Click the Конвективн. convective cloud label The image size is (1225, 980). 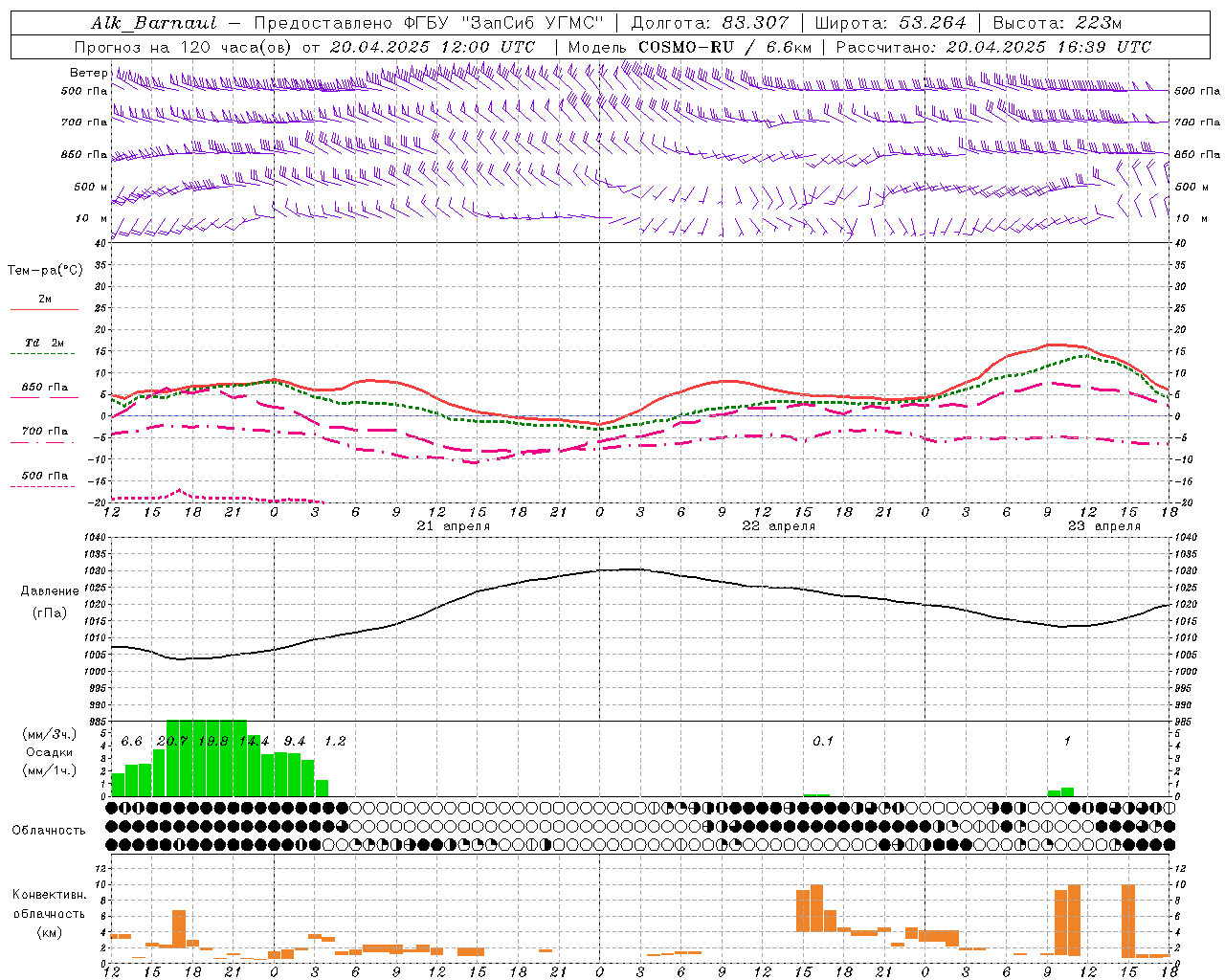click(49, 895)
